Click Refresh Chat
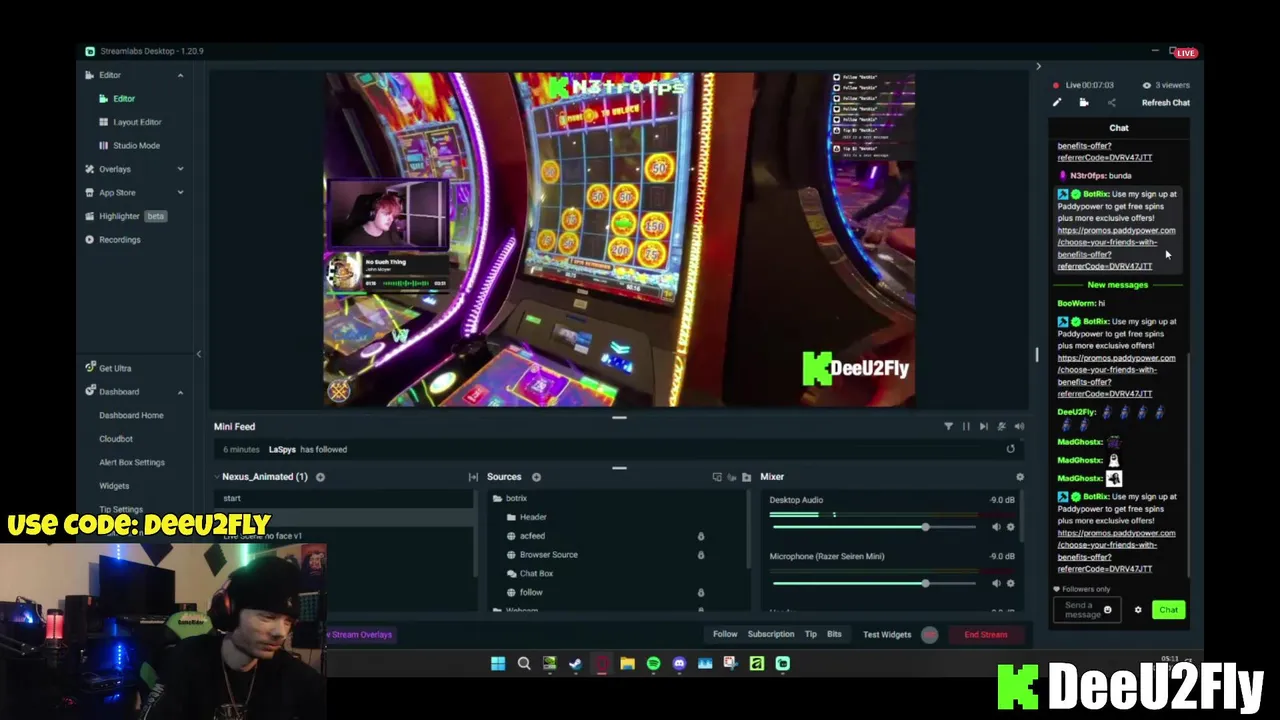Screen dimensions: 1280x720 (x=1166, y=103)
